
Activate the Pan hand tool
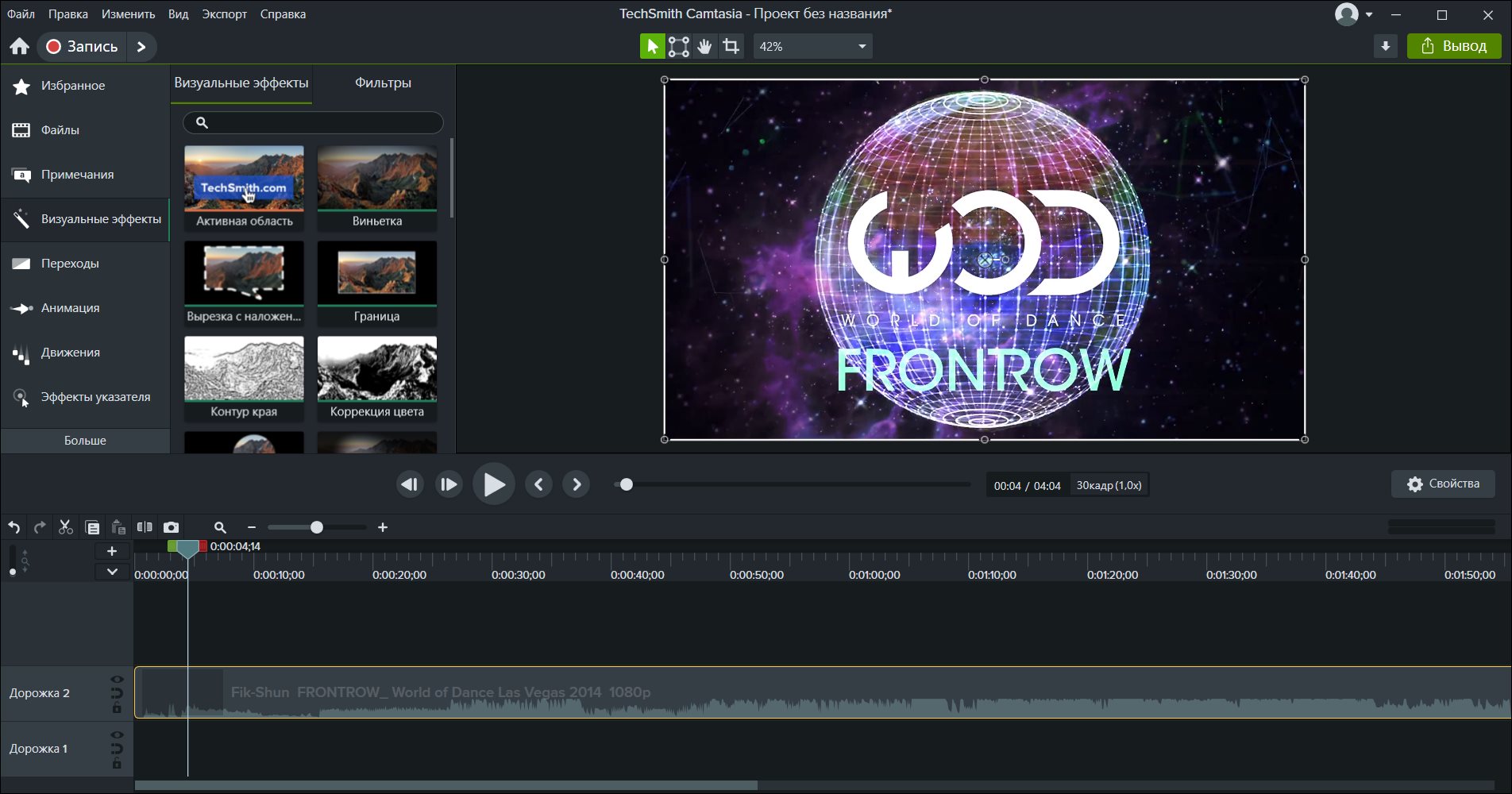click(704, 46)
